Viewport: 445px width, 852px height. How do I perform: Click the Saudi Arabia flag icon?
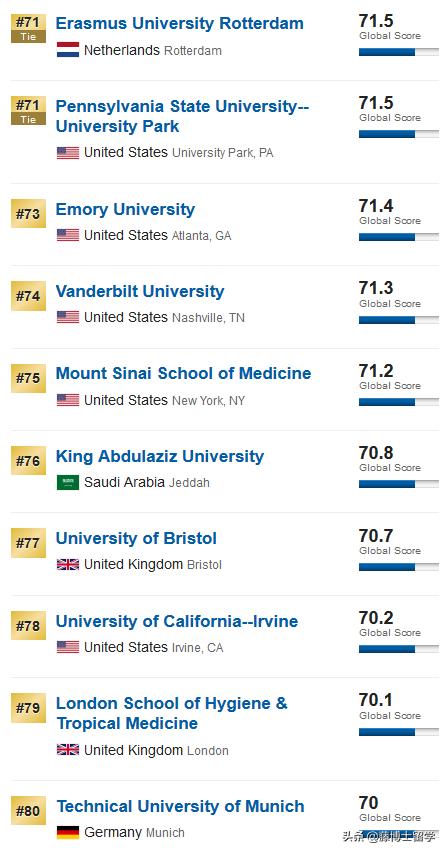(x=68, y=483)
